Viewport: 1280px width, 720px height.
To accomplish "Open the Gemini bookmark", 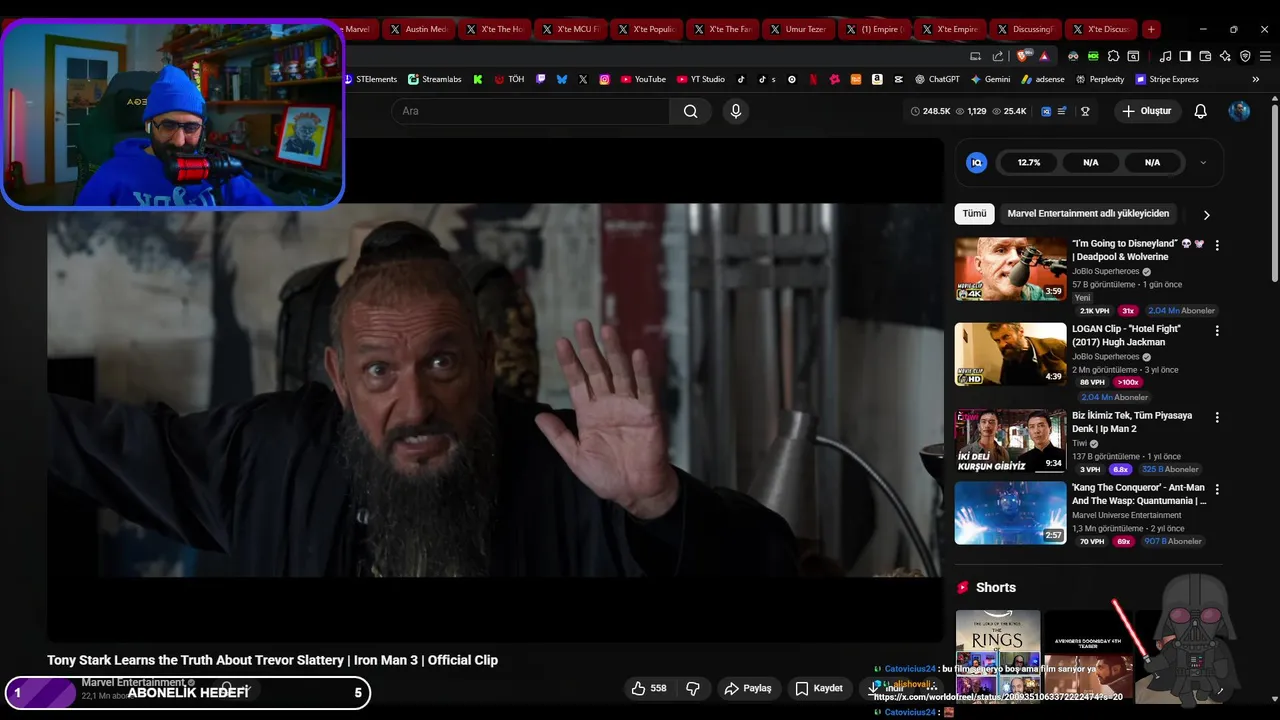I will pyautogui.click(x=990, y=79).
